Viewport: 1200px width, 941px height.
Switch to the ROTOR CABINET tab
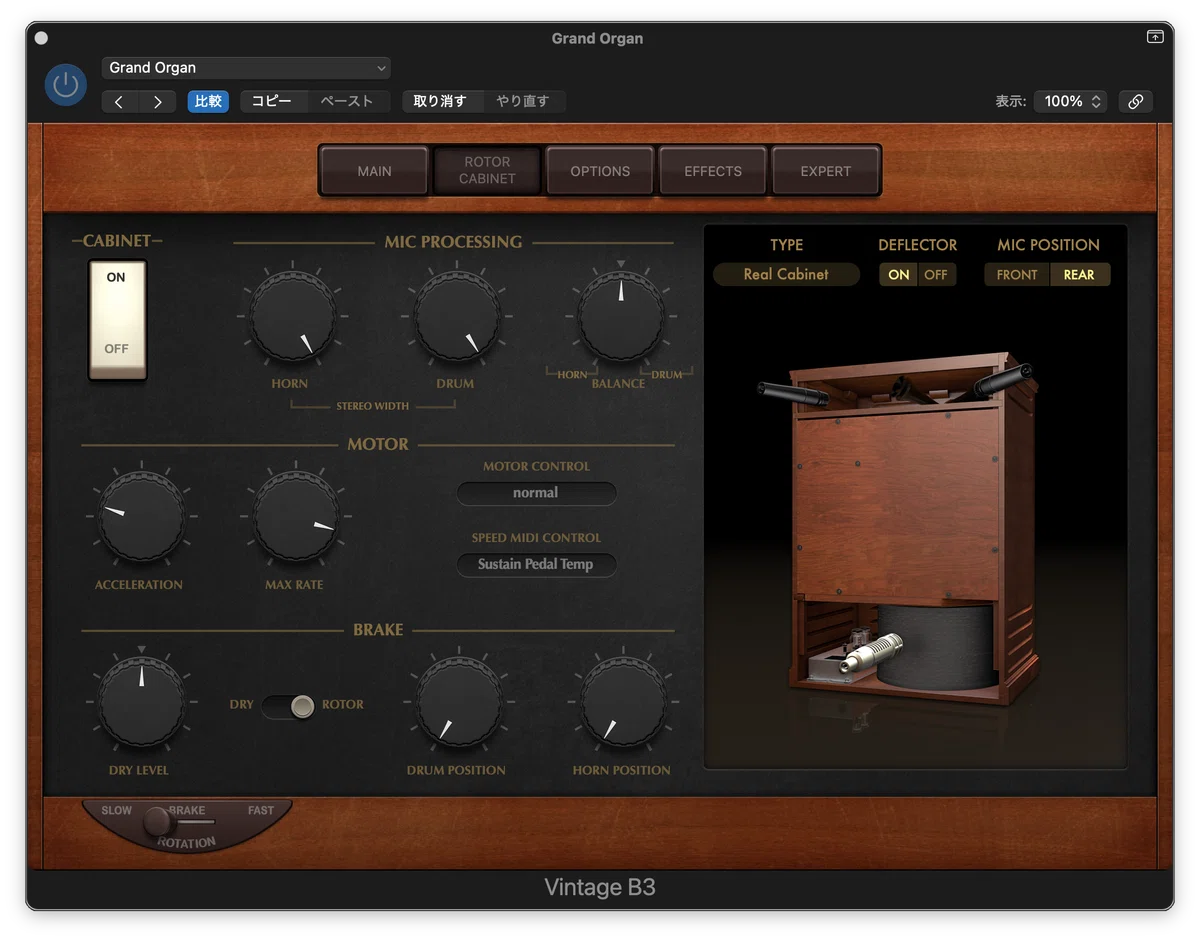click(x=488, y=171)
